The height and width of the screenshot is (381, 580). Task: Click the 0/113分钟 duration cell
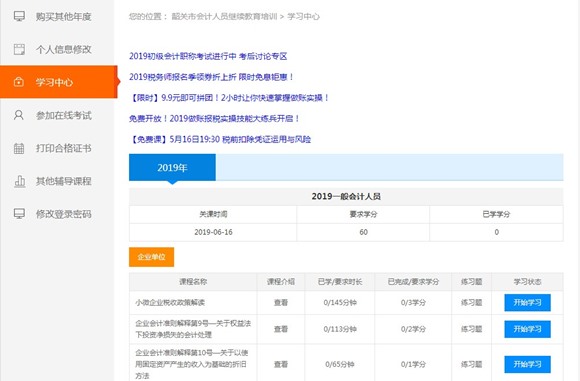tap(340, 329)
